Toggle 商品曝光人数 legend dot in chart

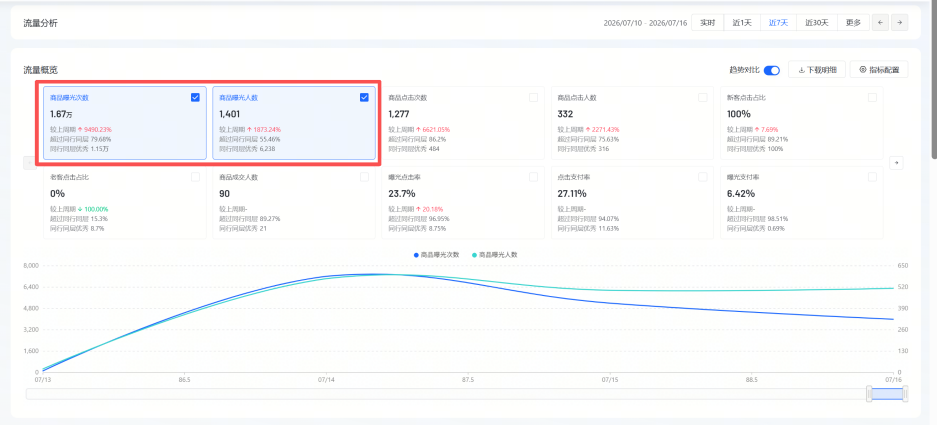tap(475, 255)
